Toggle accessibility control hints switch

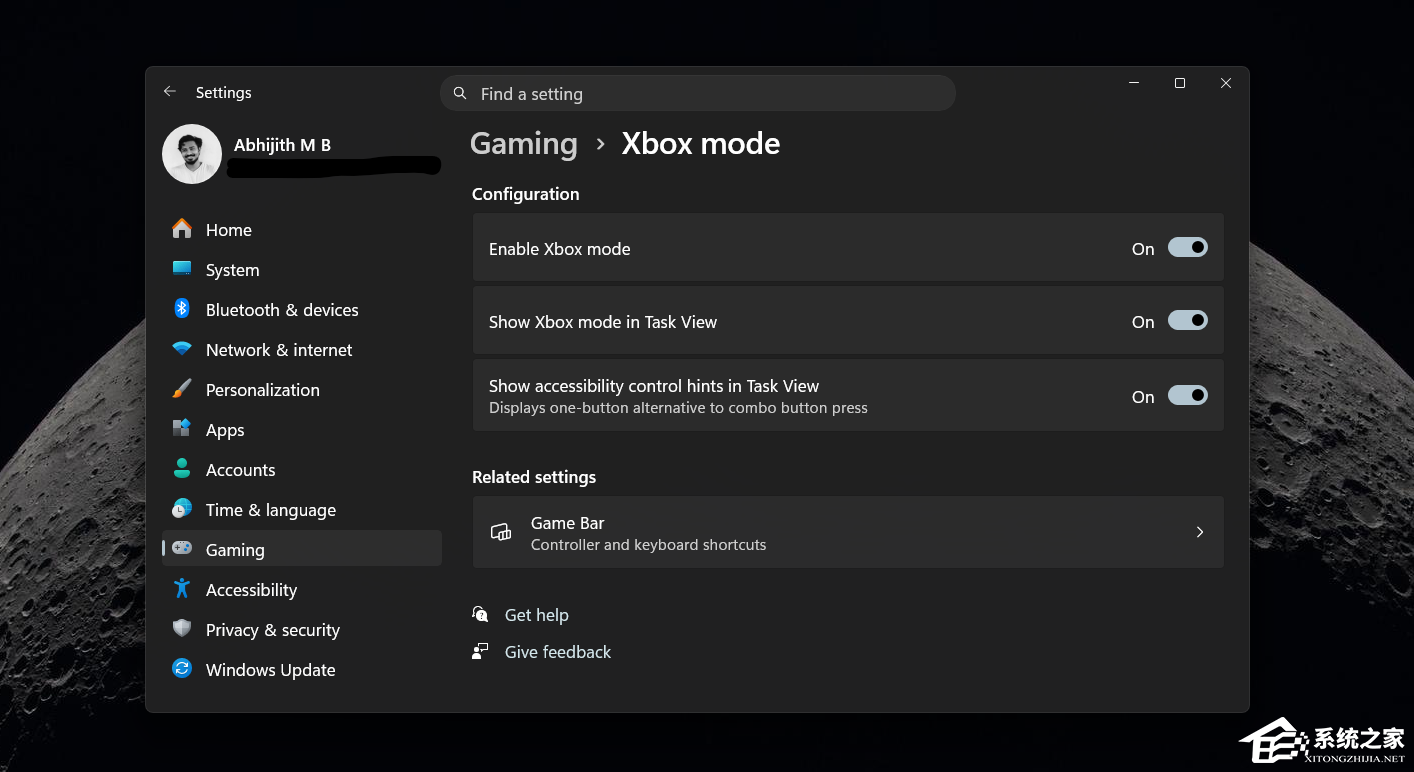click(x=1188, y=396)
